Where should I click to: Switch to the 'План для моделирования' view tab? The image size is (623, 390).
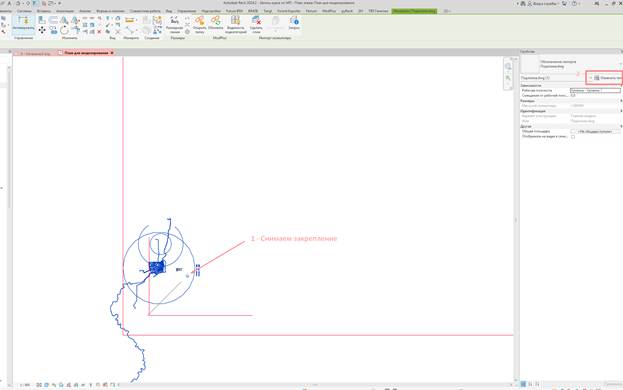[86, 53]
